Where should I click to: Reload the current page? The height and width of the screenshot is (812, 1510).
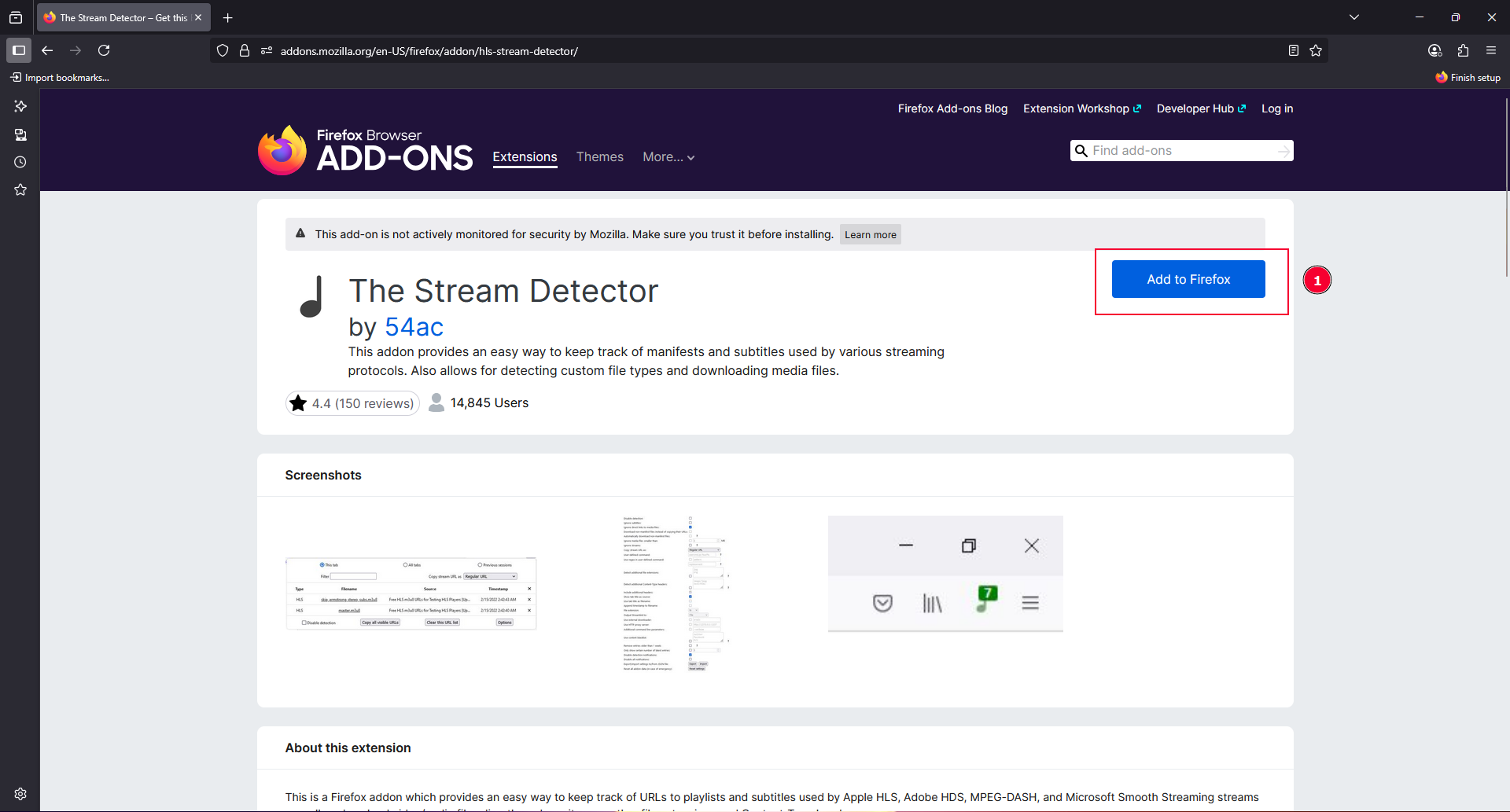click(104, 50)
